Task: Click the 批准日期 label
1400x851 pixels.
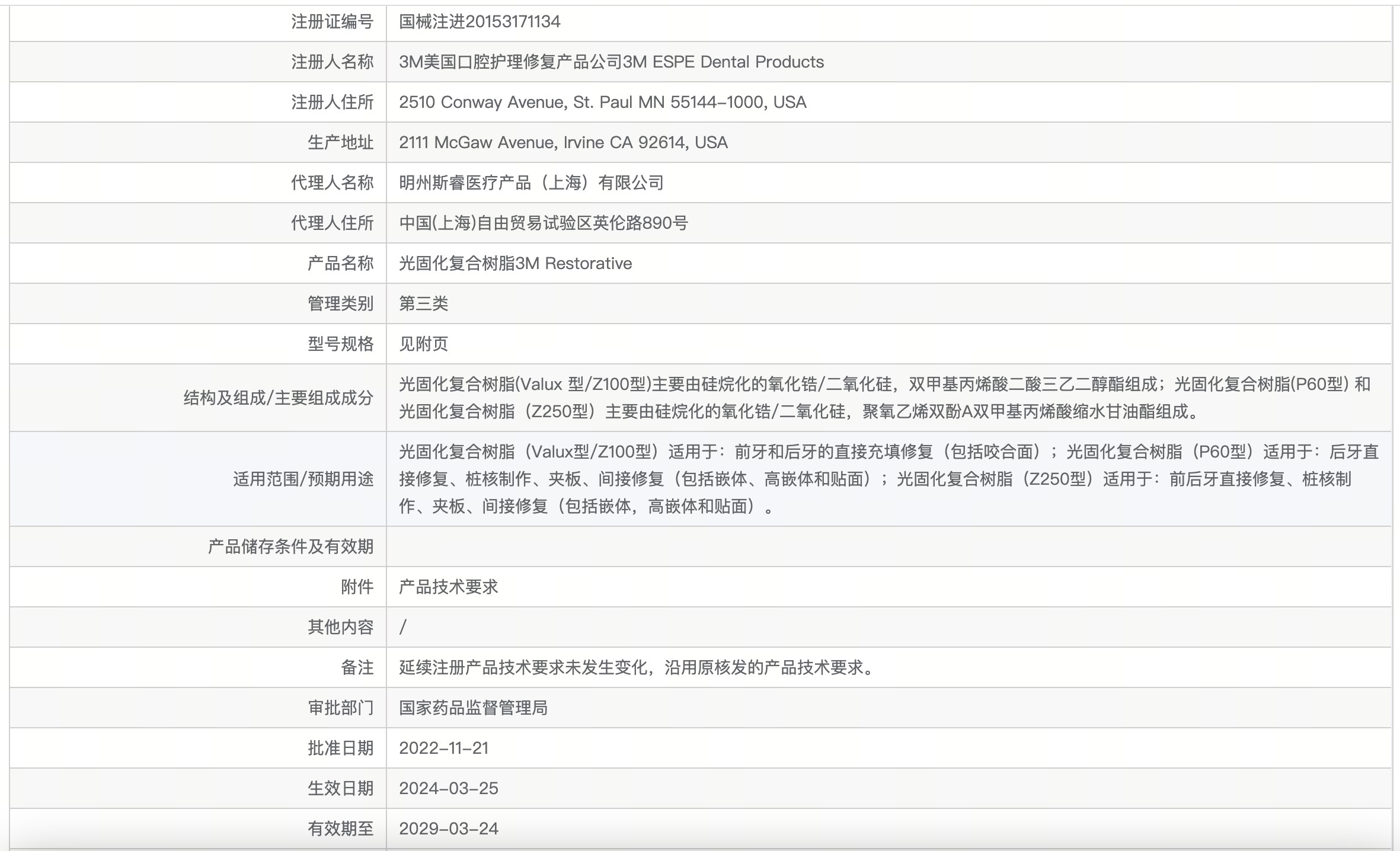Action: [x=341, y=748]
